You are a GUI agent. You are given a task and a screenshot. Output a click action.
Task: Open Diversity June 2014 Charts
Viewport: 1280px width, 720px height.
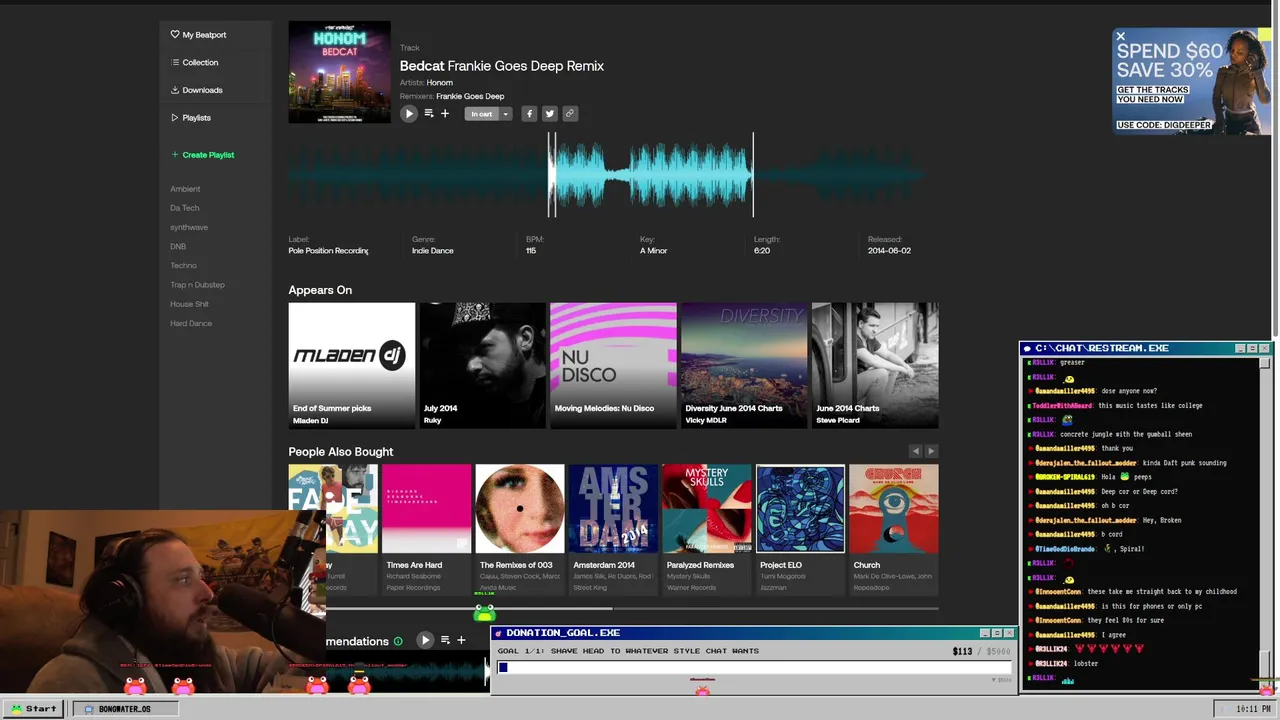pyautogui.click(x=744, y=365)
